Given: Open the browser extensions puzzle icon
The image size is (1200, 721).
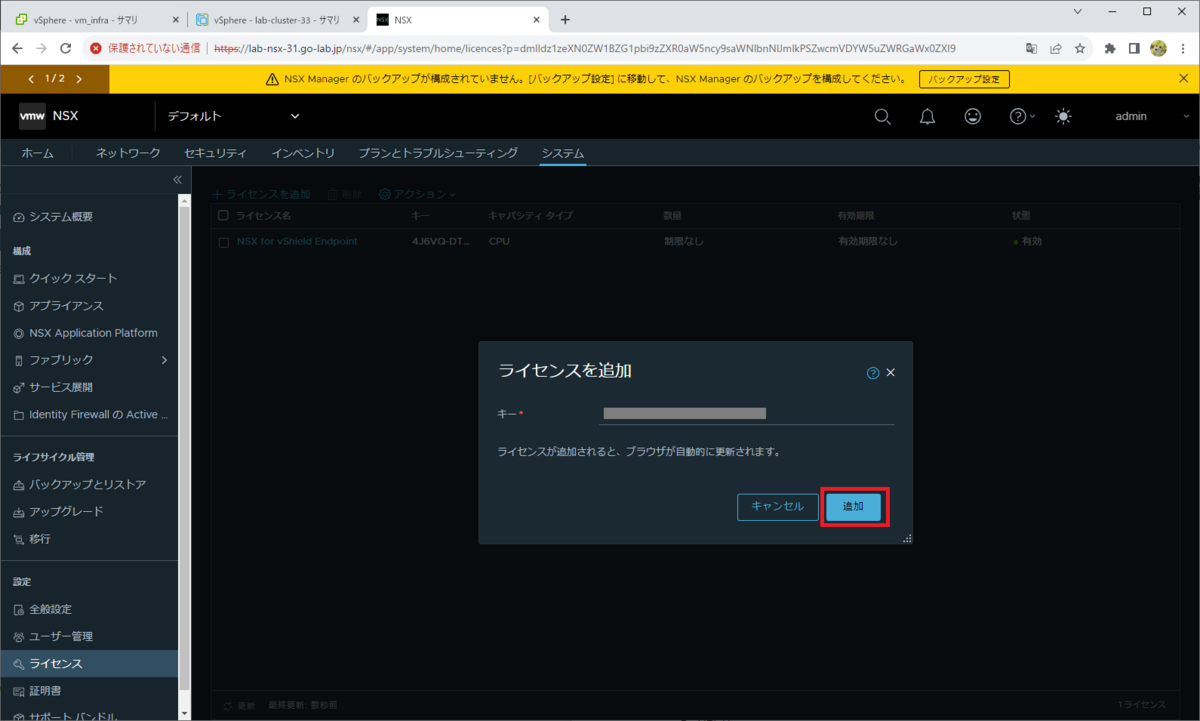Looking at the screenshot, I should click(x=1110, y=48).
